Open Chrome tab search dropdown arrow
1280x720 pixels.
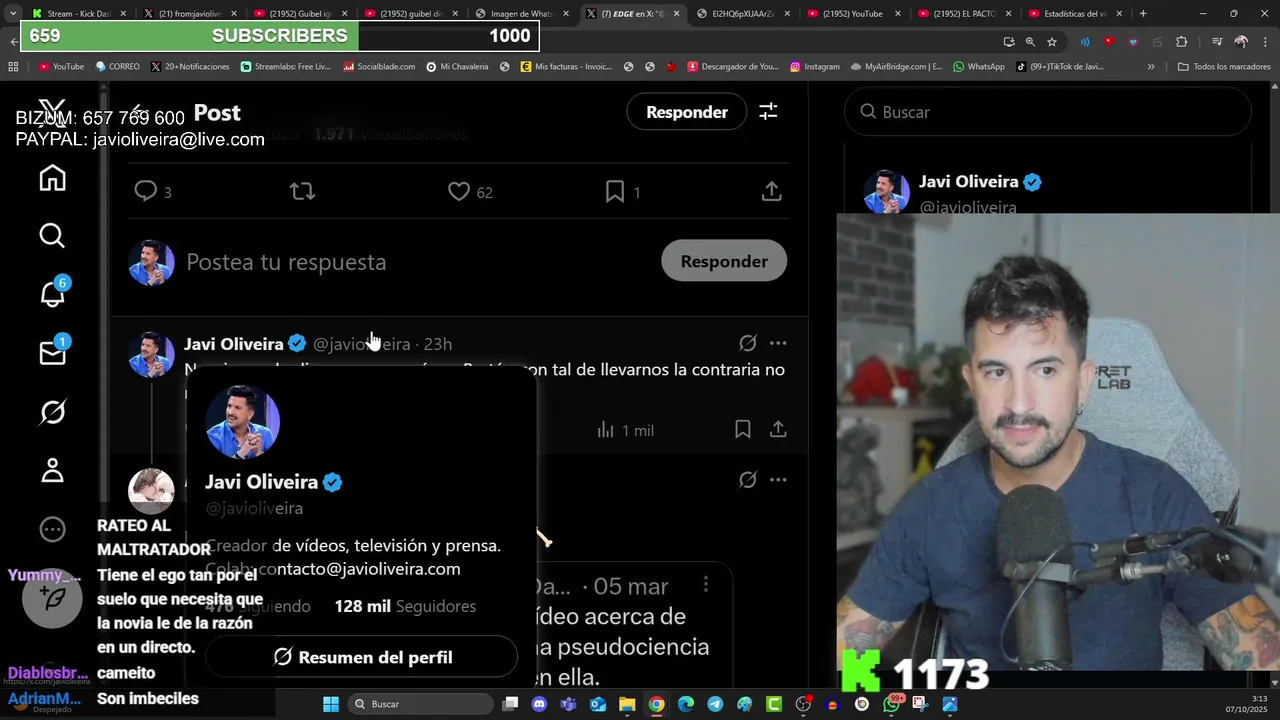(x=13, y=13)
